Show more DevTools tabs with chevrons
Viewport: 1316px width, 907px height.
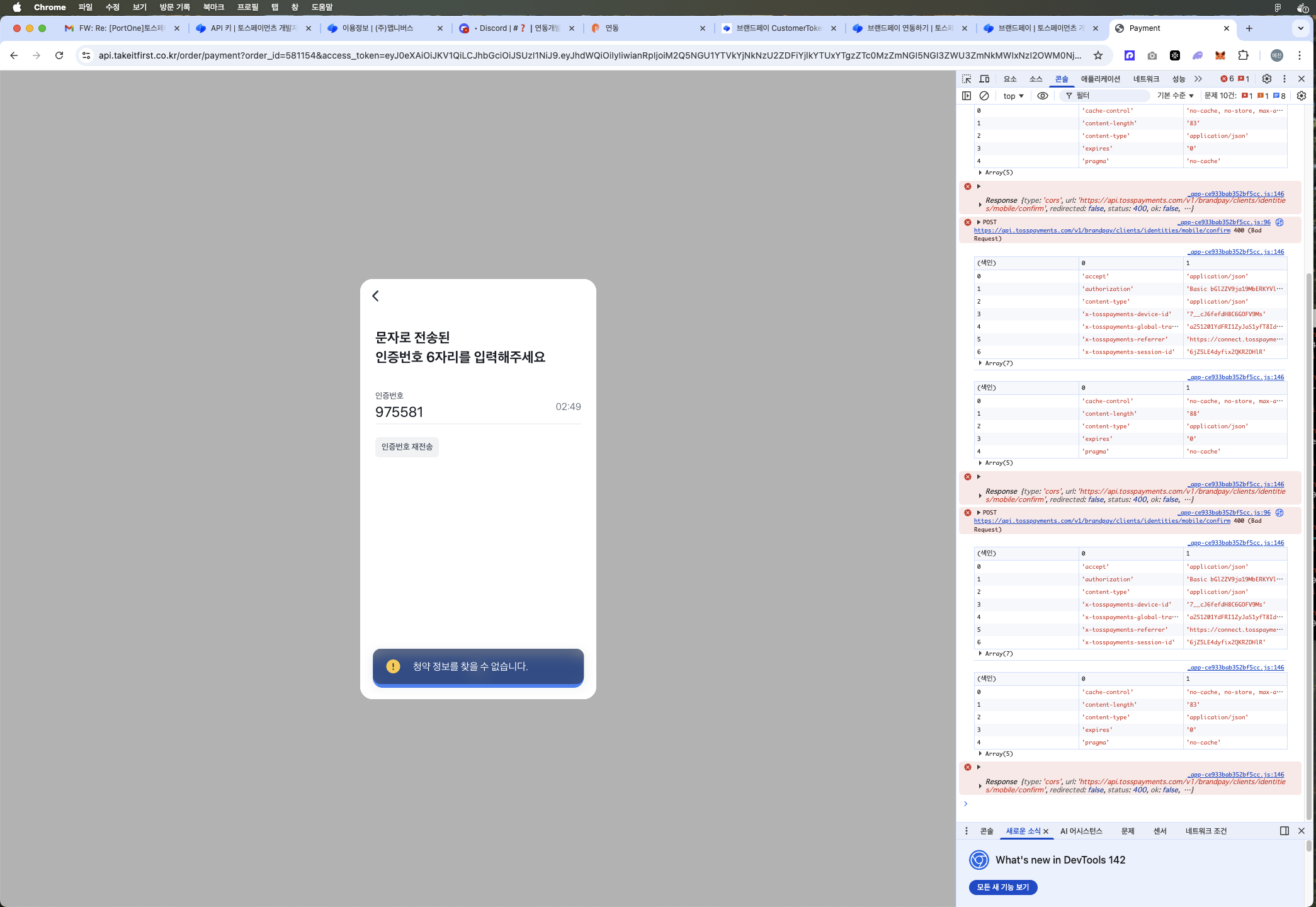click(1198, 79)
